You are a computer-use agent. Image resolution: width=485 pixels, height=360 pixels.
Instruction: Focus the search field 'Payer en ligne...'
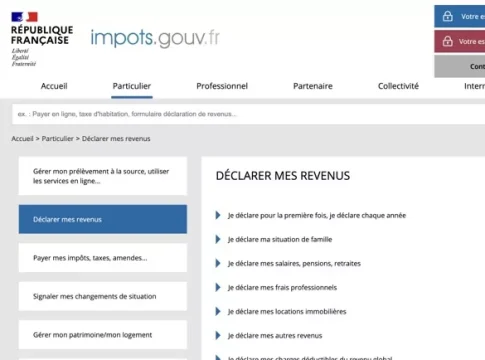249,114
